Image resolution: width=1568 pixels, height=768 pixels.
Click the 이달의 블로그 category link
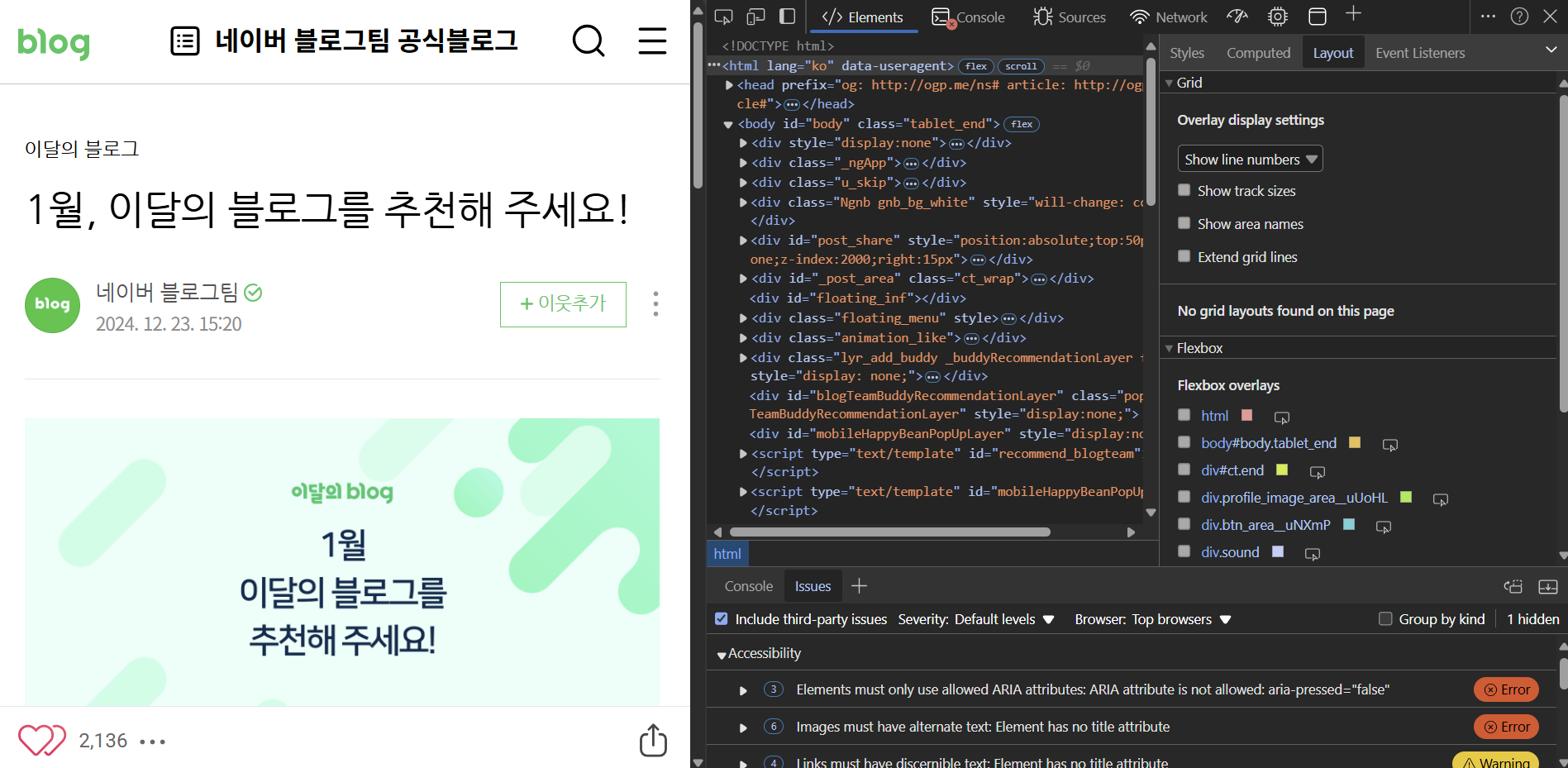point(82,149)
